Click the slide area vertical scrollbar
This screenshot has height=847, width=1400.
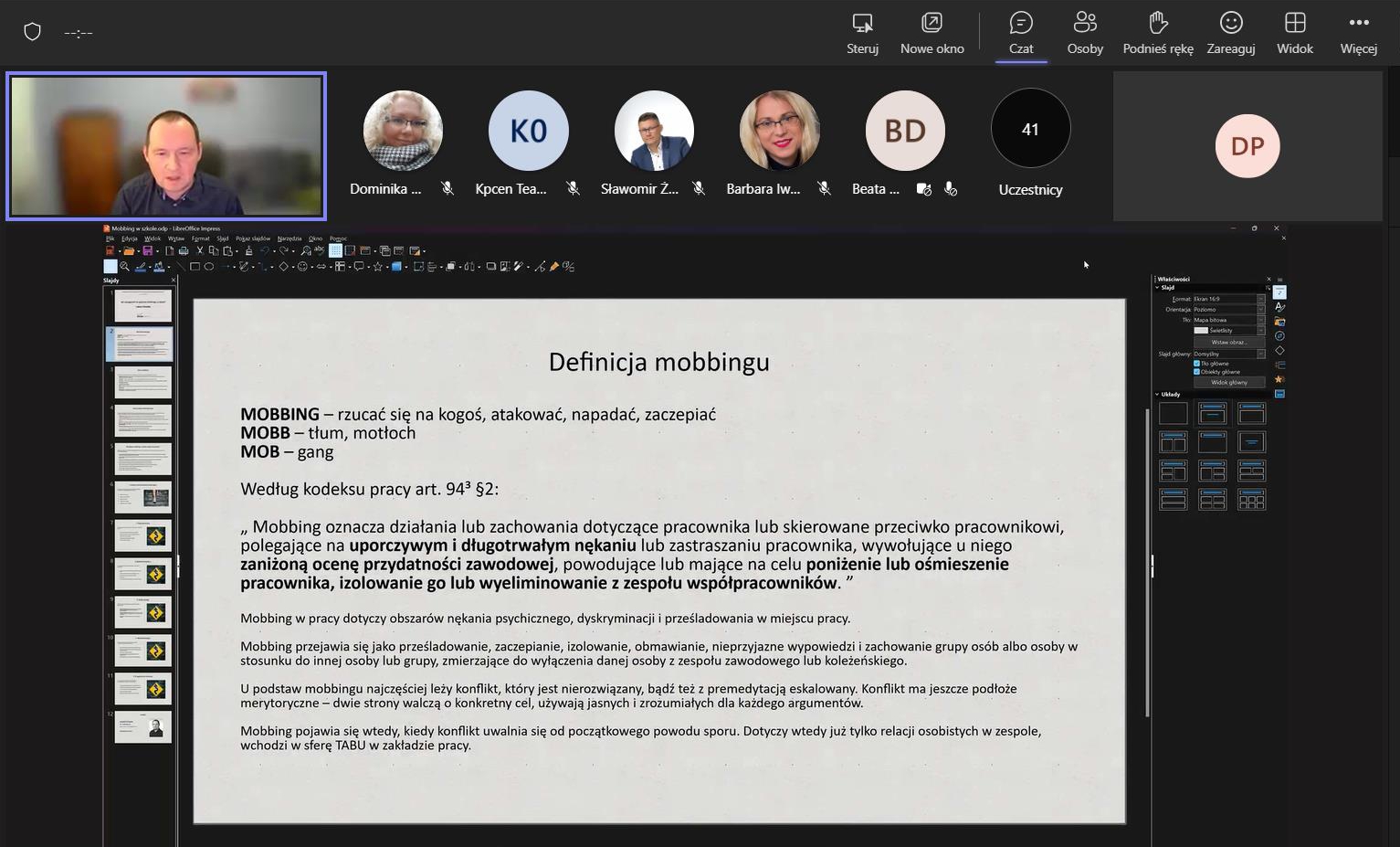1147,562
